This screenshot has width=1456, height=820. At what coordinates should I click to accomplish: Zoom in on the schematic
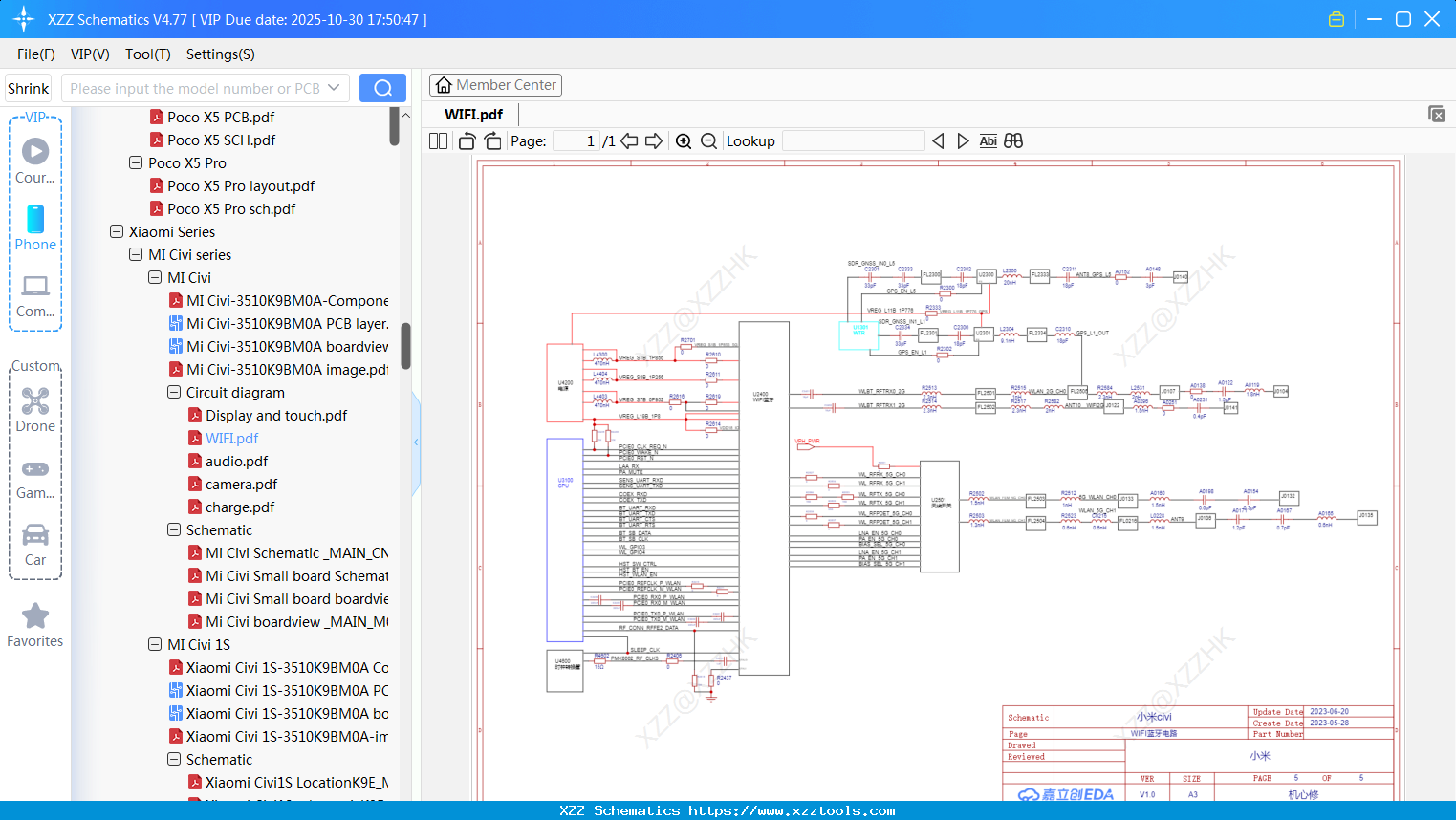click(684, 141)
